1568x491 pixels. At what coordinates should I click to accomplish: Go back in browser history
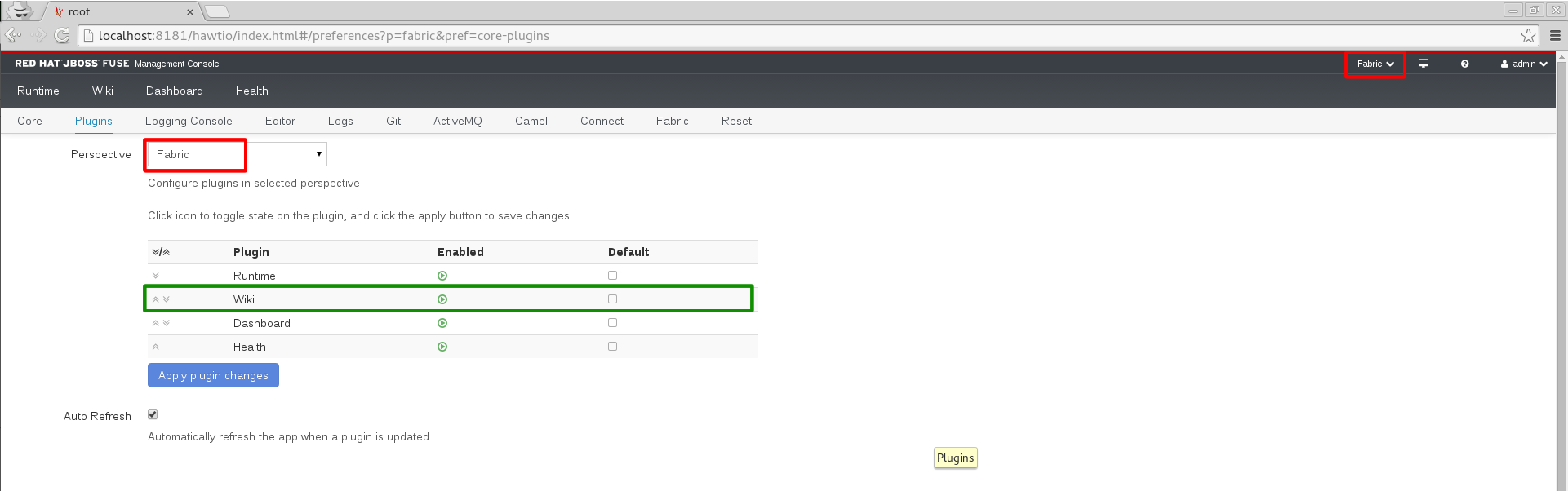14,35
